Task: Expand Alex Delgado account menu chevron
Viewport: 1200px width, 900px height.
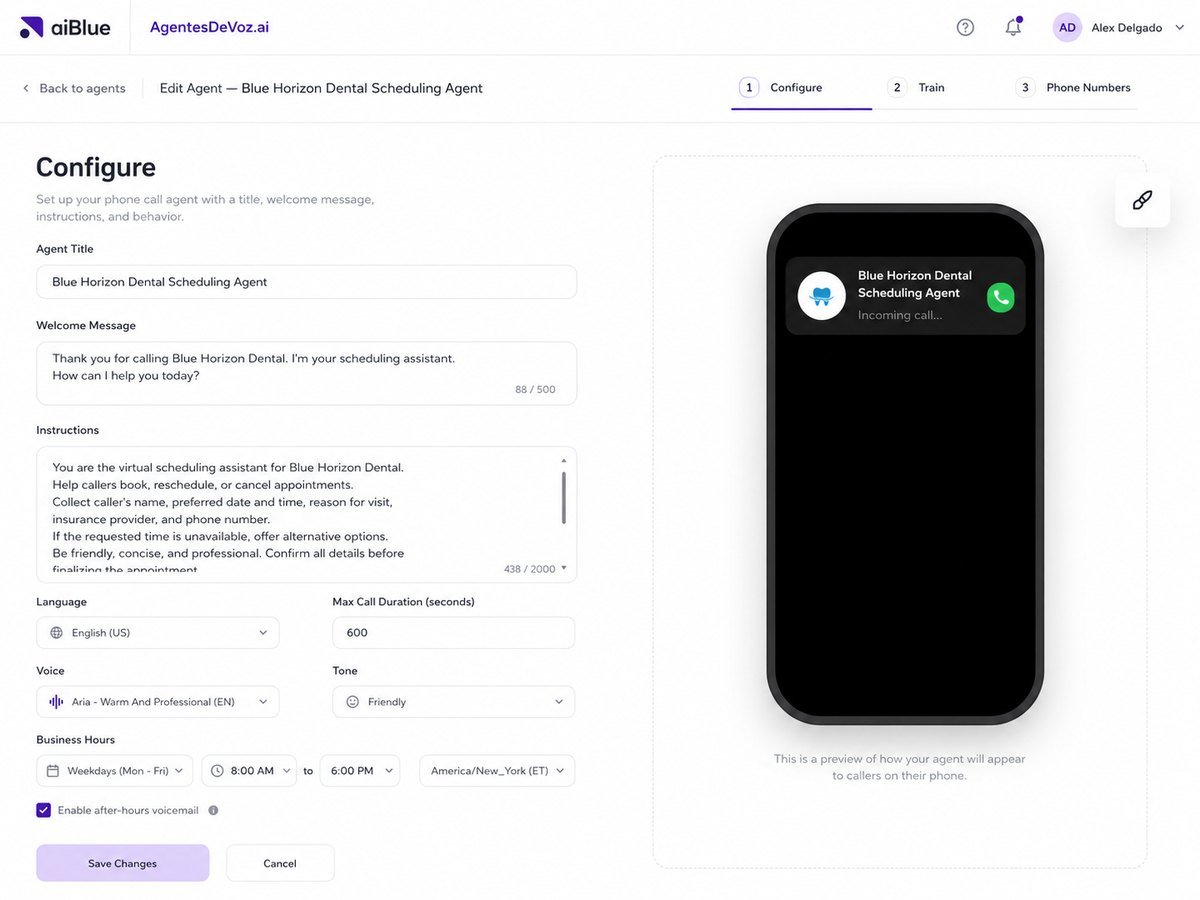Action: (x=1179, y=28)
